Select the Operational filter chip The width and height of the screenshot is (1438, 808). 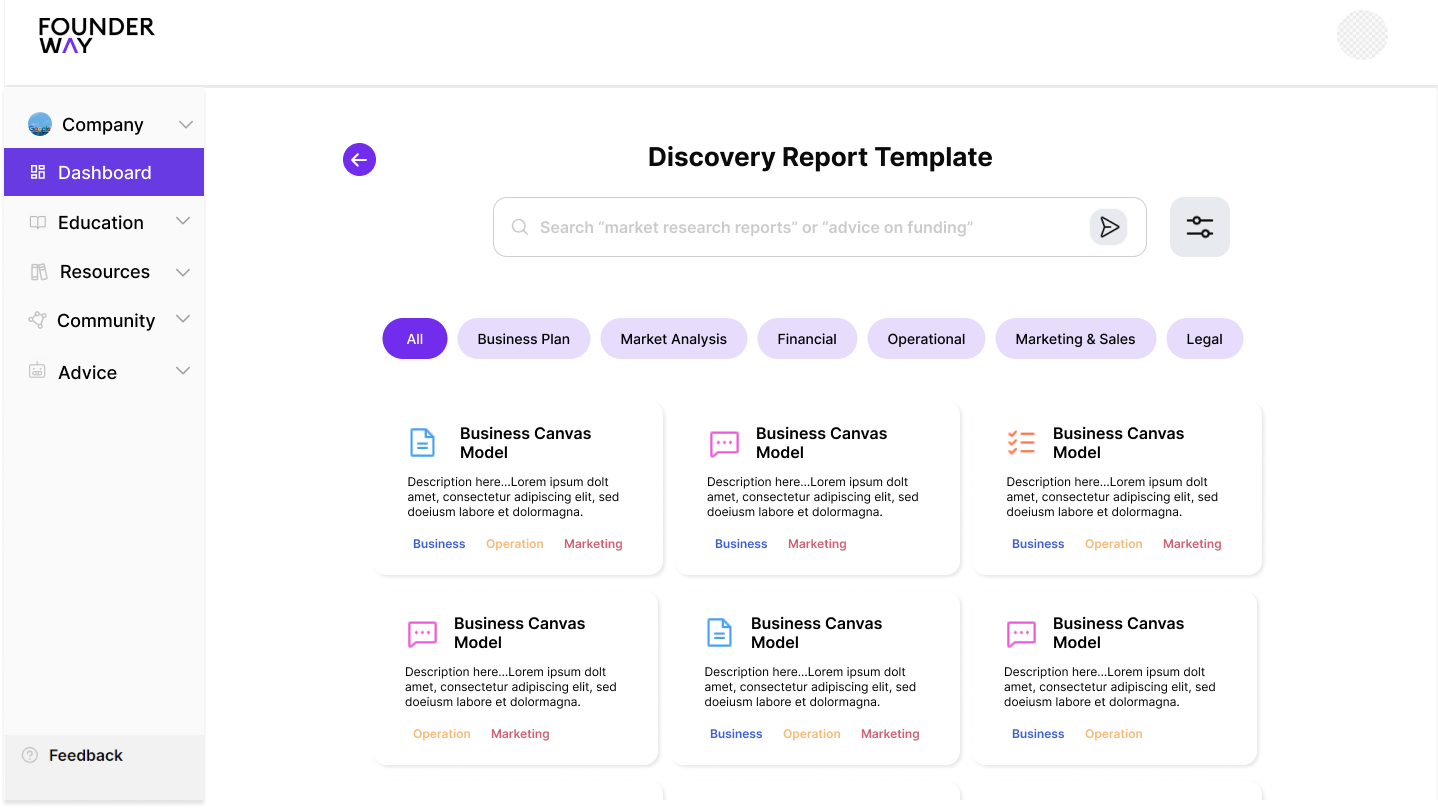[x=926, y=339]
